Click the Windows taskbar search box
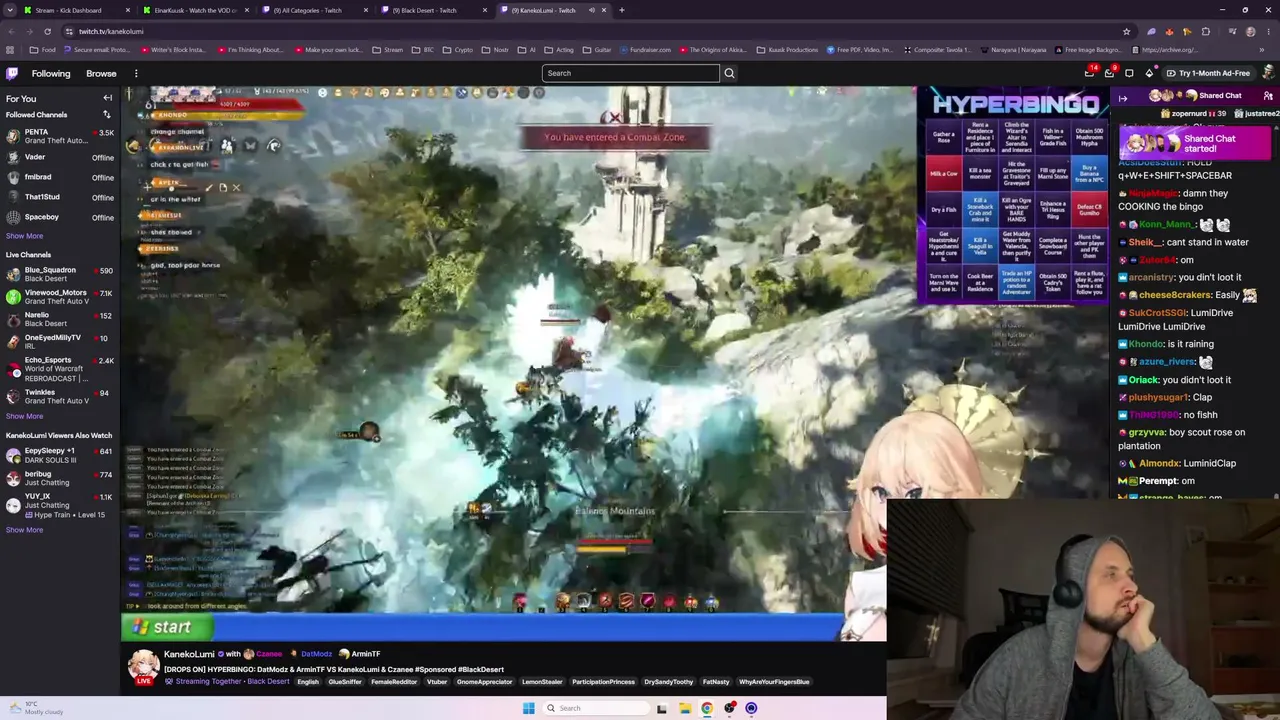The width and height of the screenshot is (1280, 720). point(596,708)
